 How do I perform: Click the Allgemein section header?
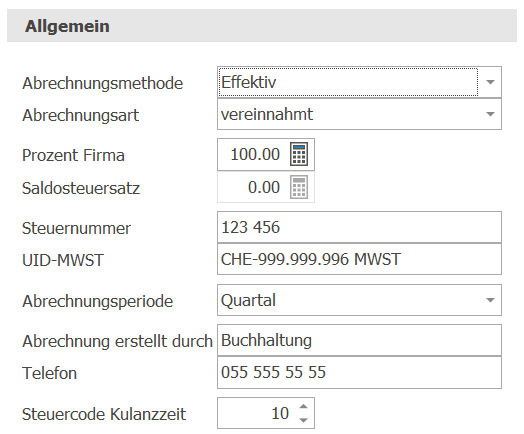[262, 26]
